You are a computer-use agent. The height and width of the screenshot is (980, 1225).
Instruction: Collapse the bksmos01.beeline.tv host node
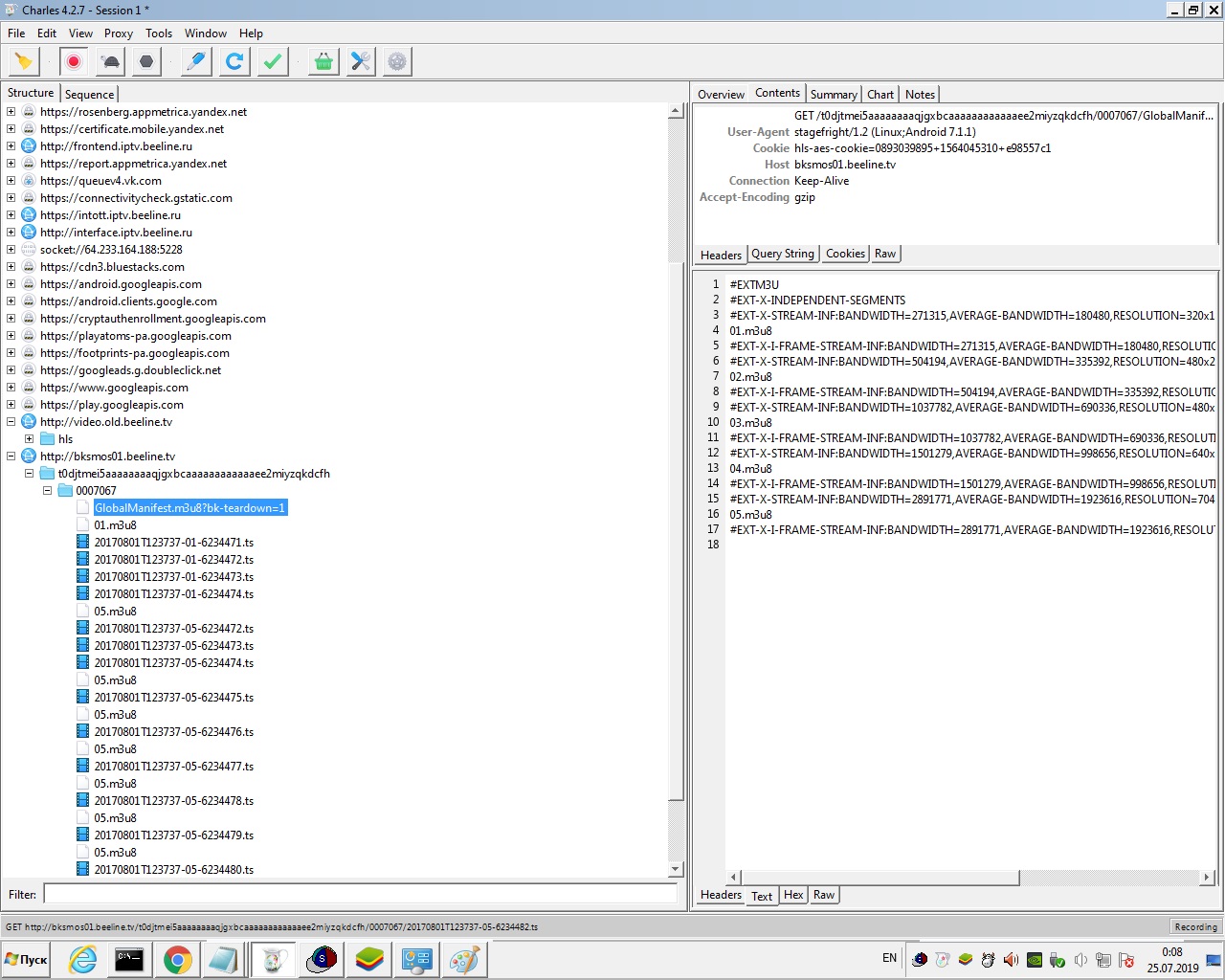(x=11, y=457)
